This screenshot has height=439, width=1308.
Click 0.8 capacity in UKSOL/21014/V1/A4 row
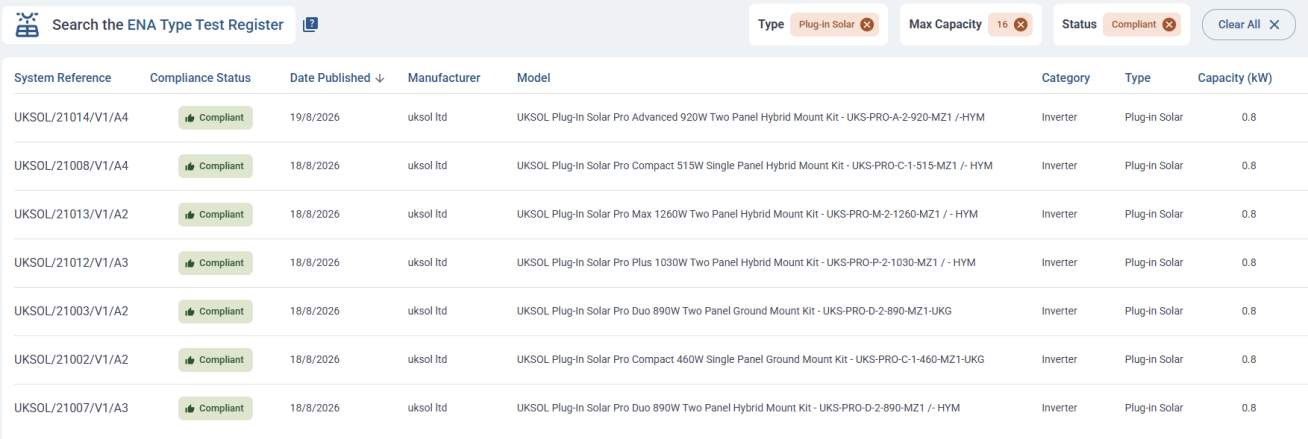1248,118
